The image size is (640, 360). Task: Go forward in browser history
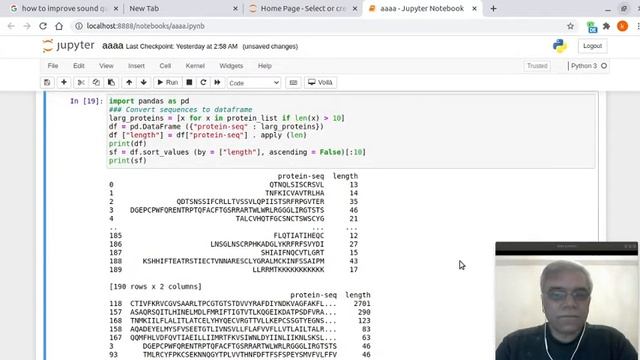coord(27,26)
